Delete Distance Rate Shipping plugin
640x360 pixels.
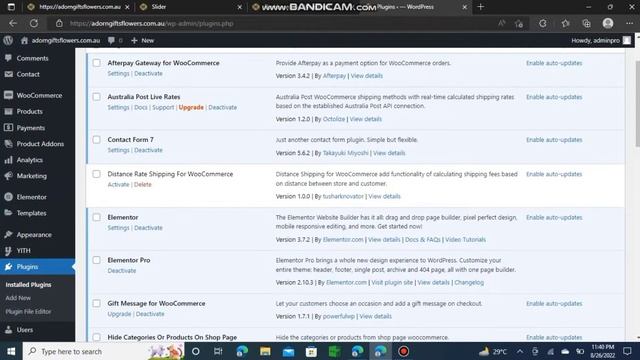(x=142, y=184)
